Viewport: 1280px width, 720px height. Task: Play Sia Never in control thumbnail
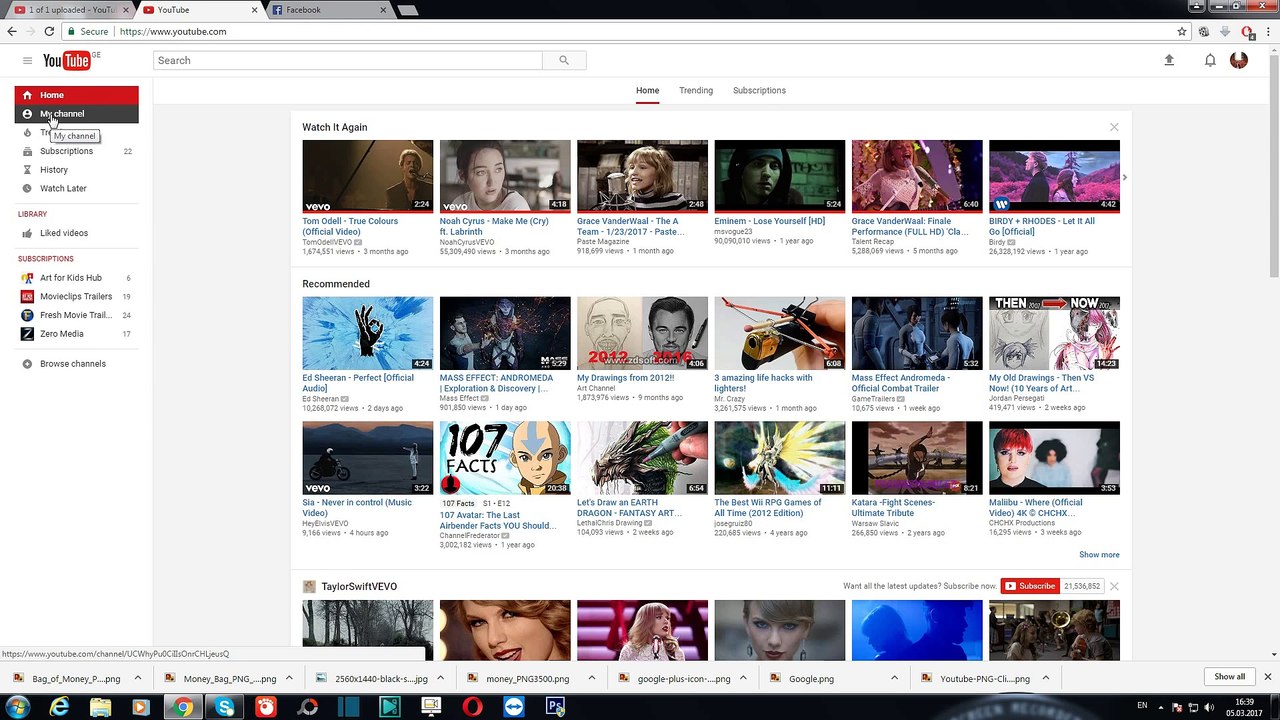[368, 458]
